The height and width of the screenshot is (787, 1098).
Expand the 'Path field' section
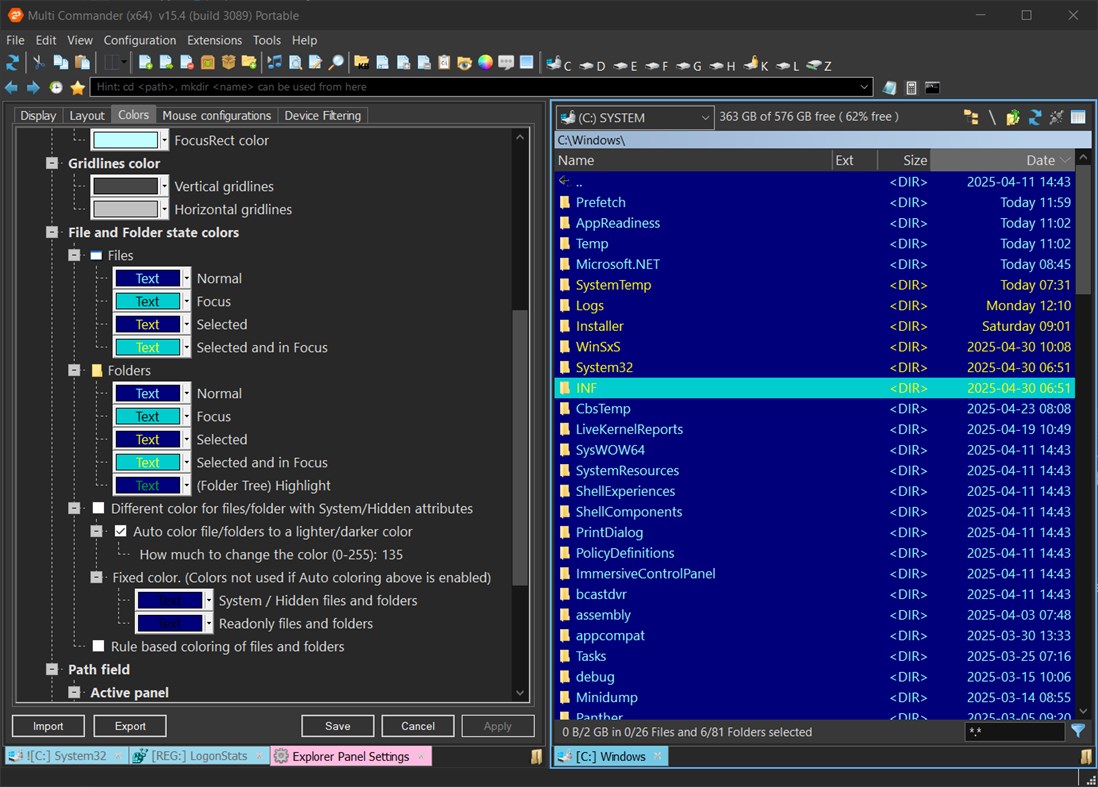point(52,670)
